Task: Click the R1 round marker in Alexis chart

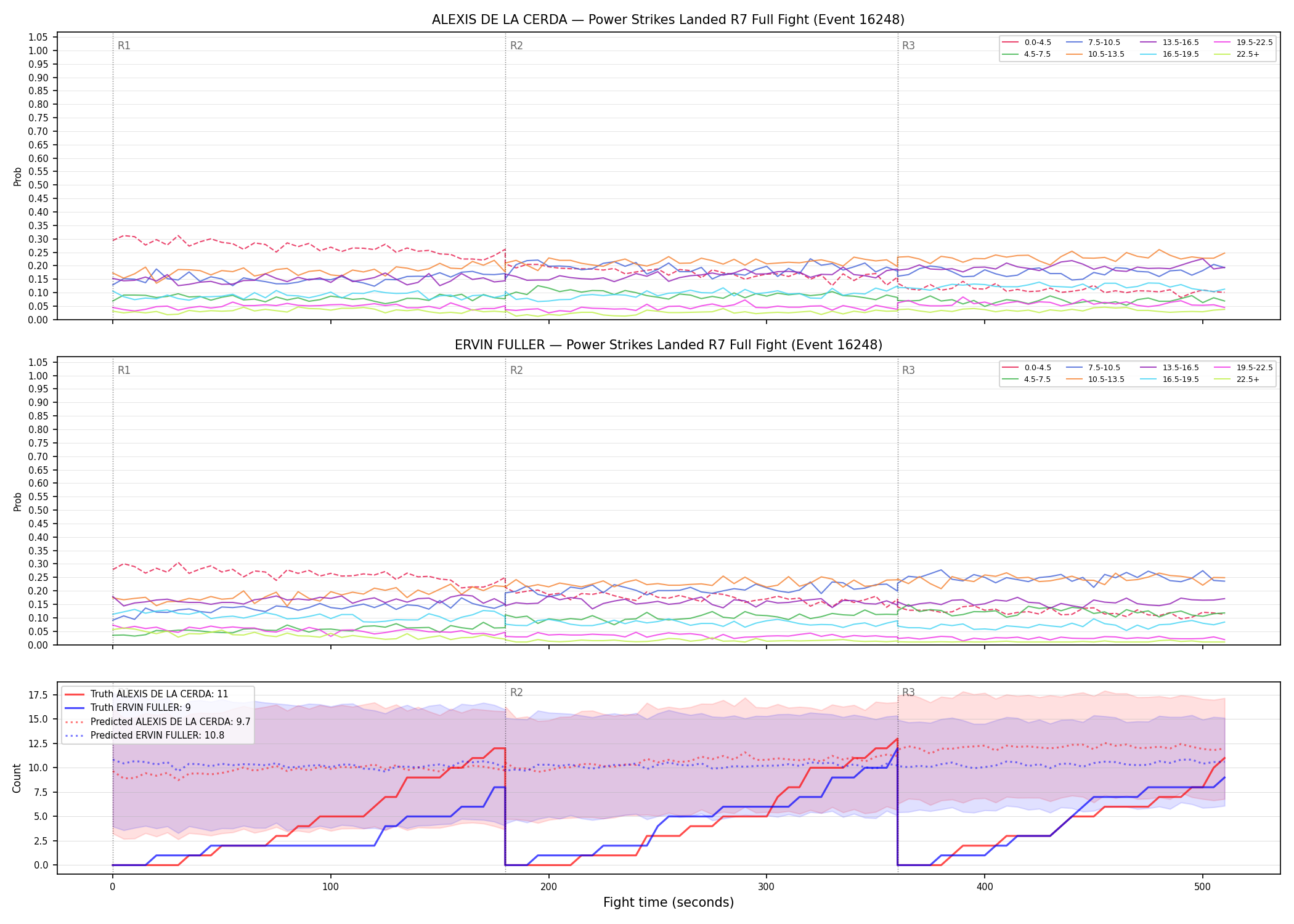Action: pos(124,46)
